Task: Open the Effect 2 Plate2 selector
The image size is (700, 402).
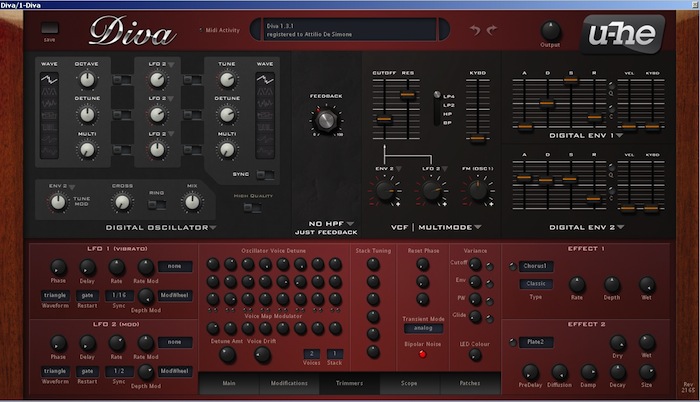Action: point(535,342)
